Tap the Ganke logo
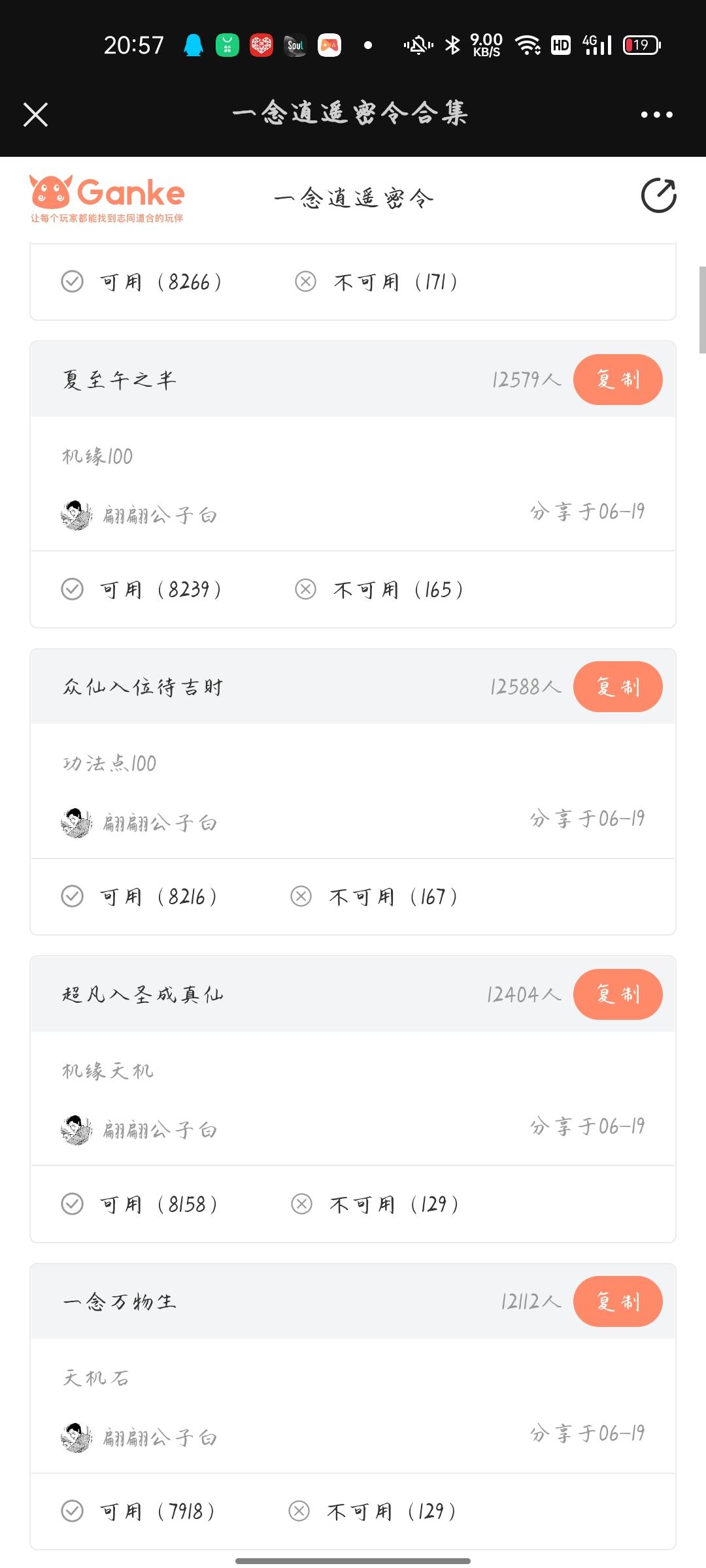The height and width of the screenshot is (1568, 706). (107, 199)
